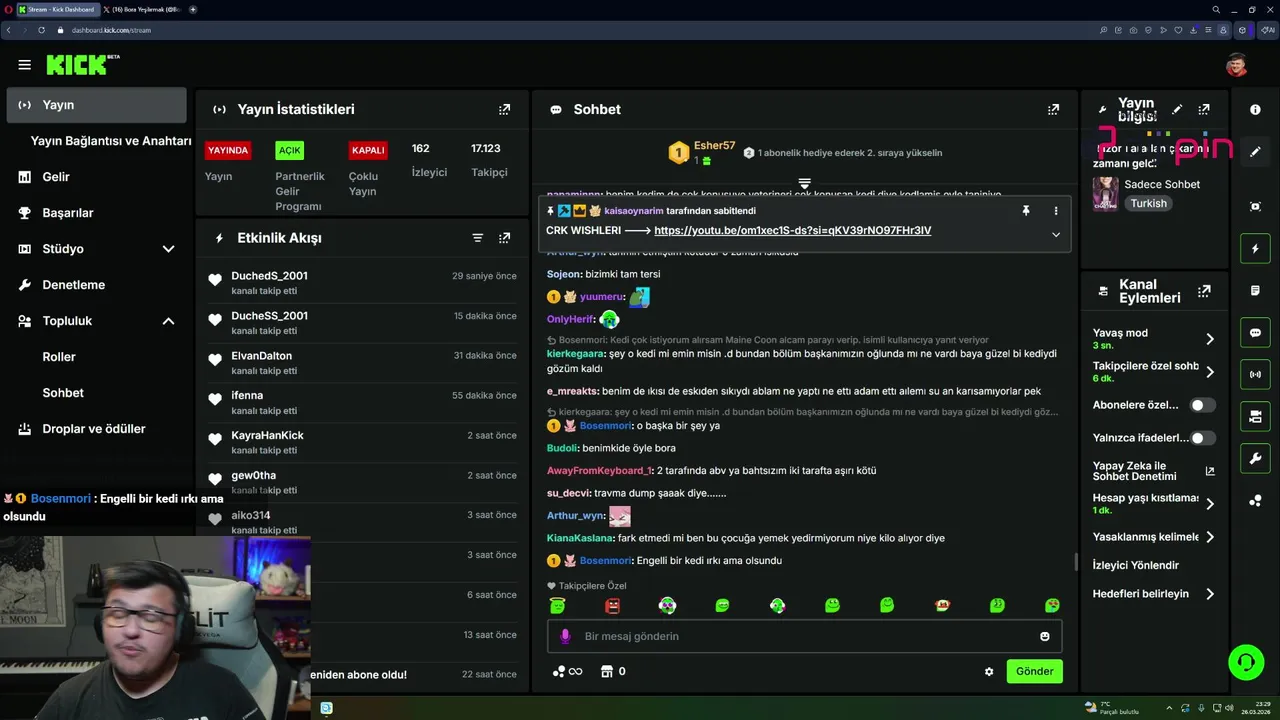Select Yayın in the sidebar
Viewport: 1280px width, 720px height.
pyautogui.click(x=96, y=105)
